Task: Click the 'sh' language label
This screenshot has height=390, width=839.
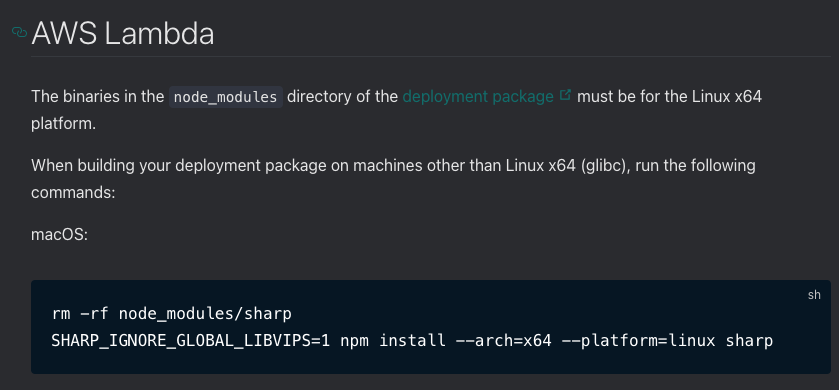Action: click(x=814, y=295)
